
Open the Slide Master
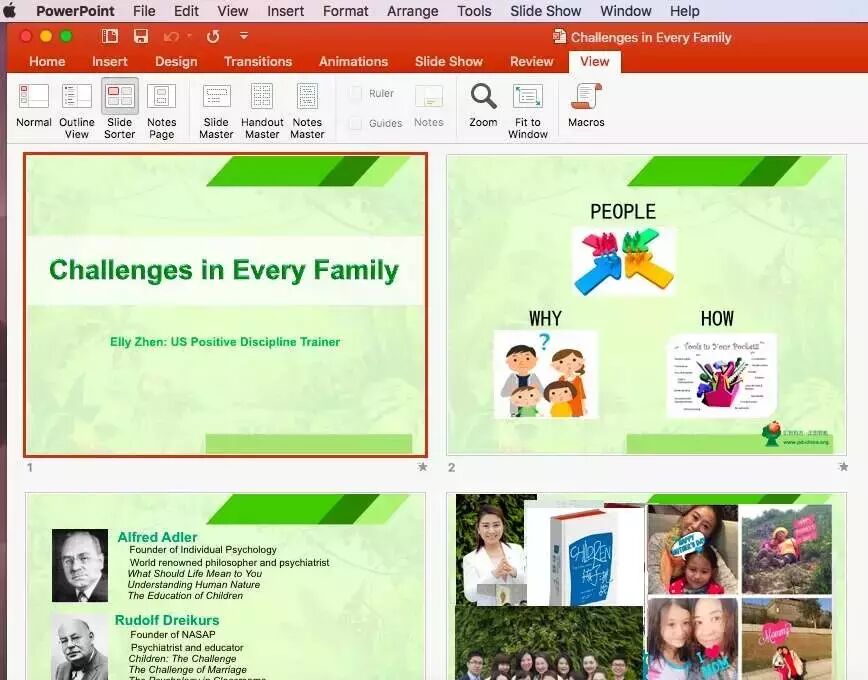(x=216, y=111)
